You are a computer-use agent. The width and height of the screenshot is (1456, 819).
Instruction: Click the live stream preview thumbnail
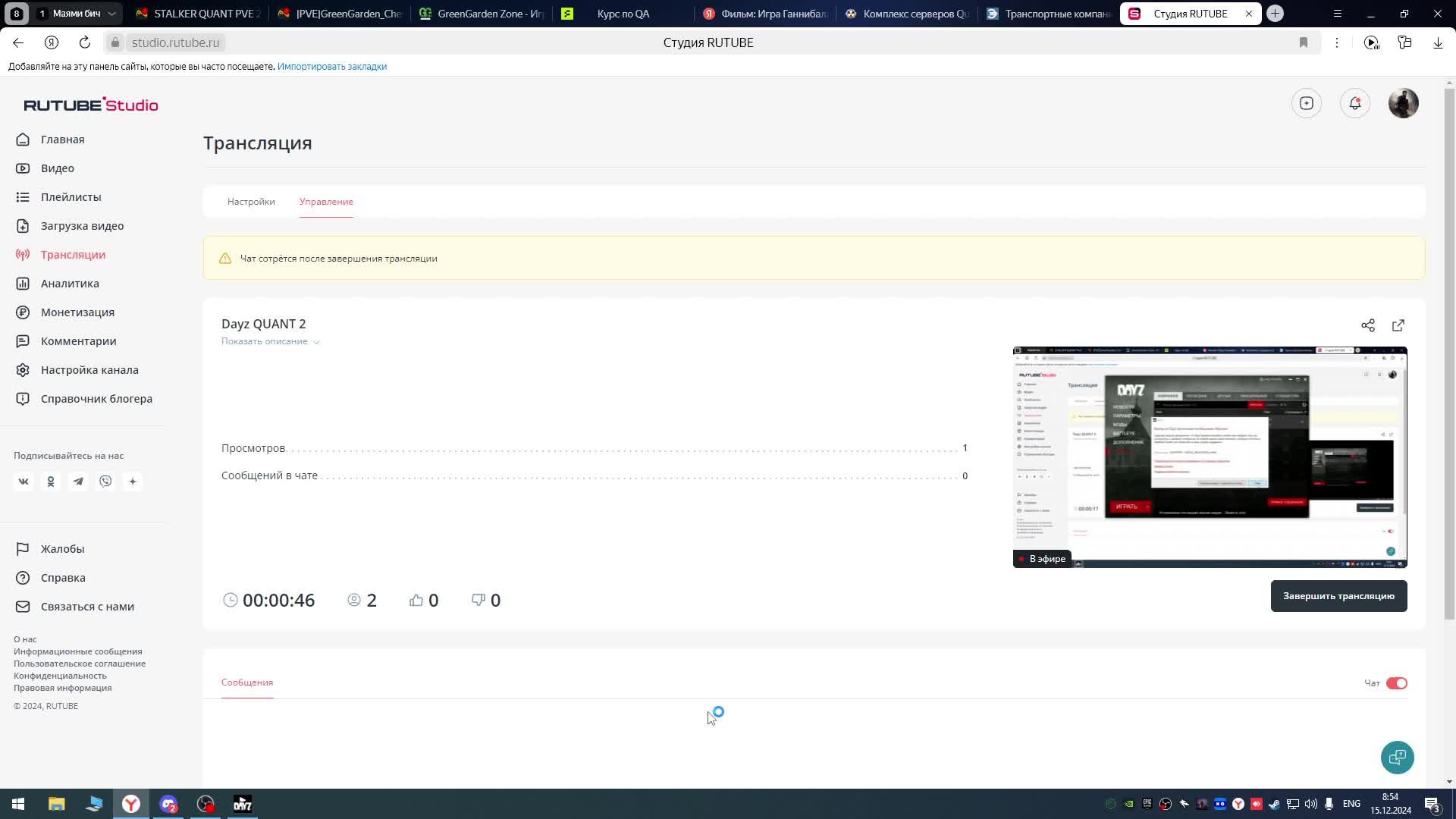pos(1210,457)
